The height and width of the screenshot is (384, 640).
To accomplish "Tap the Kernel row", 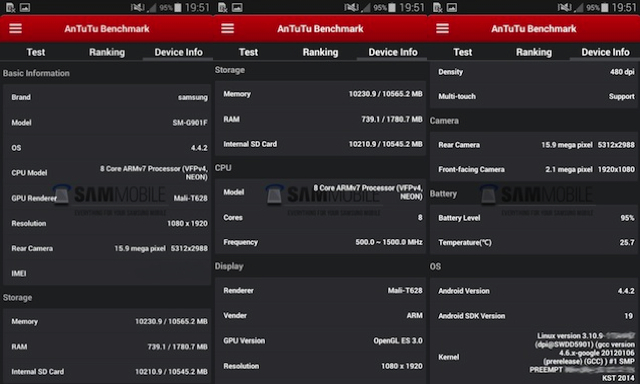I will [535, 357].
